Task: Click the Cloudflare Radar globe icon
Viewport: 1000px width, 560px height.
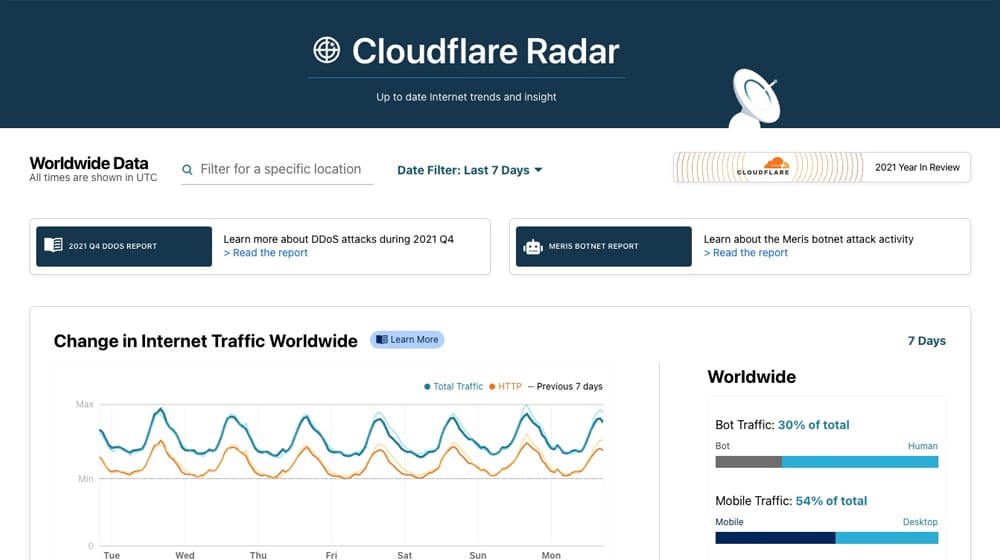Action: pyautogui.click(x=327, y=50)
